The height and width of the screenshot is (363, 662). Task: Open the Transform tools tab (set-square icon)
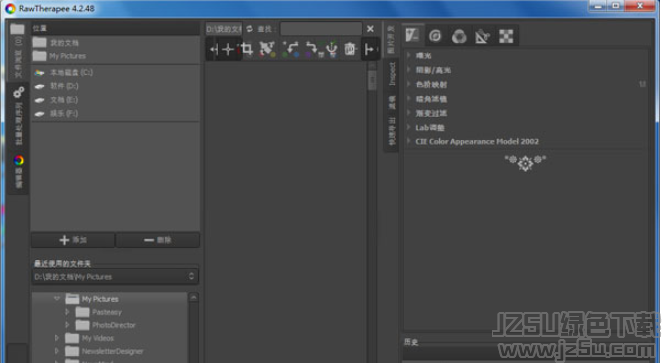[482, 36]
